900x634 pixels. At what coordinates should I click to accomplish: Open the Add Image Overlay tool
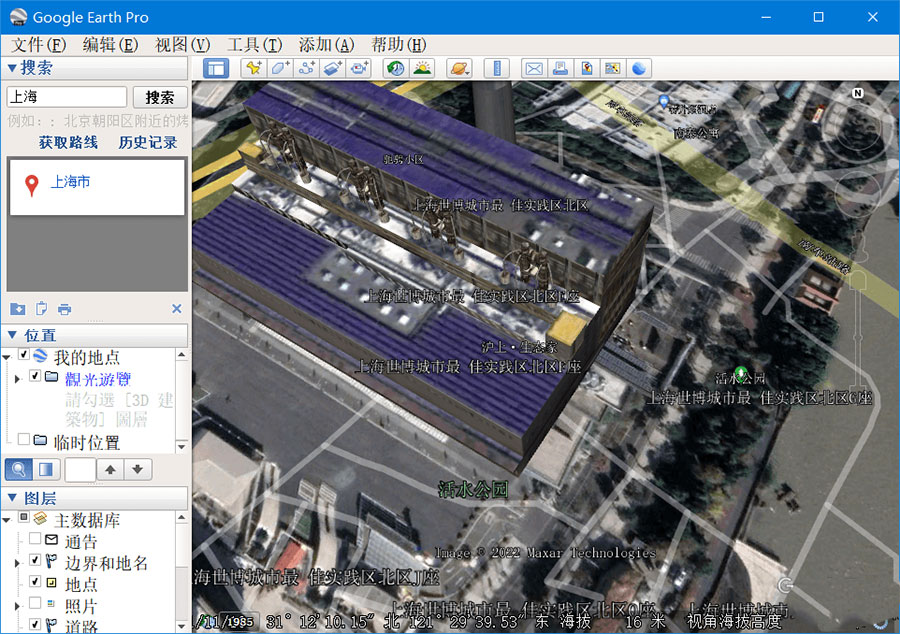click(332, 68)
